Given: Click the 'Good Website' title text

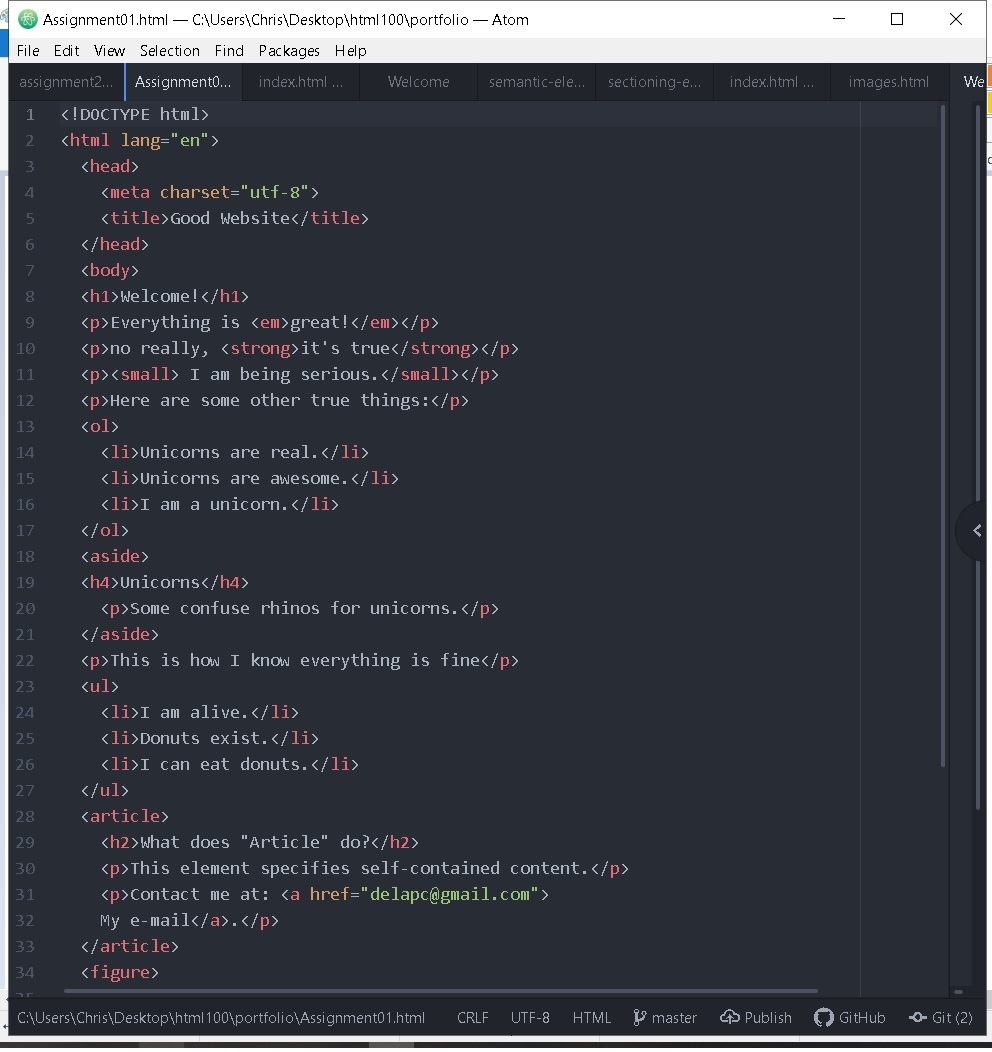Looking at the screenshot, I should 230,219.
